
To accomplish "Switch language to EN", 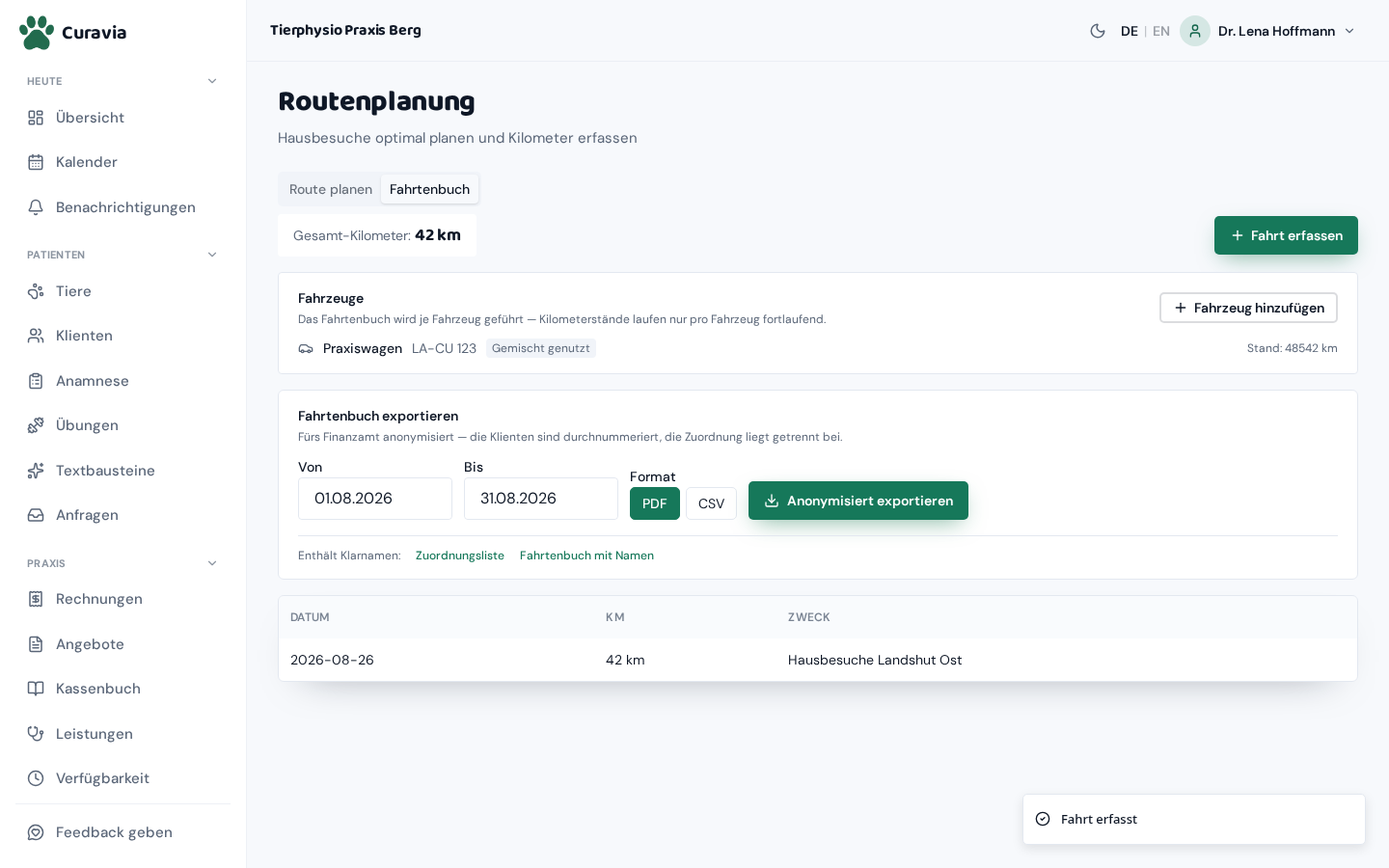I will [1161, 31].
